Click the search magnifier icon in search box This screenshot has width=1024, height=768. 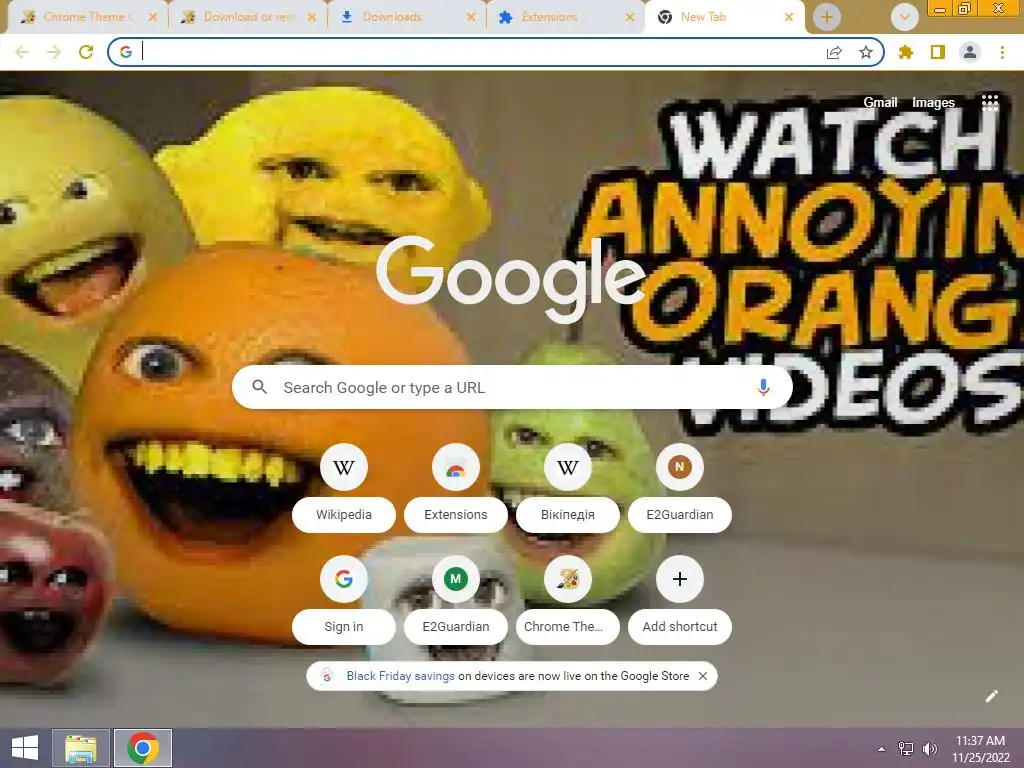pos(259,387)
